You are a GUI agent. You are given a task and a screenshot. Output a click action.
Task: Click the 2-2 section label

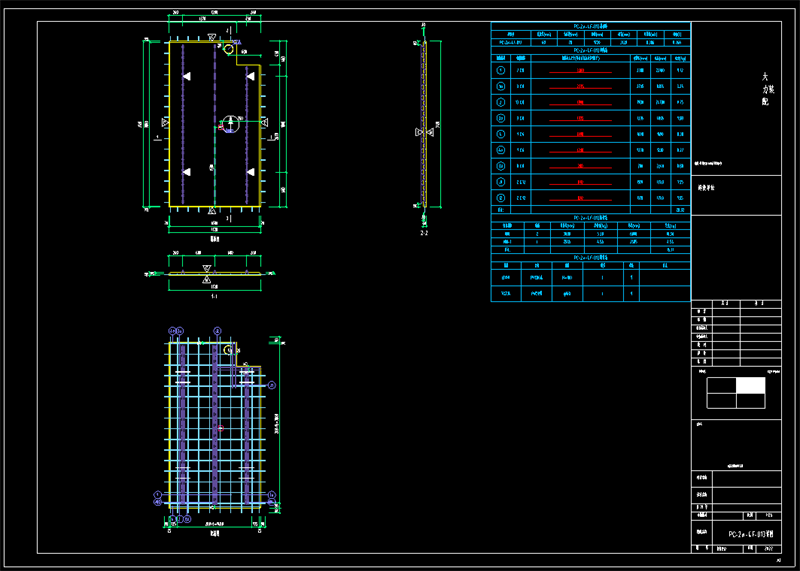click(424, 233)
